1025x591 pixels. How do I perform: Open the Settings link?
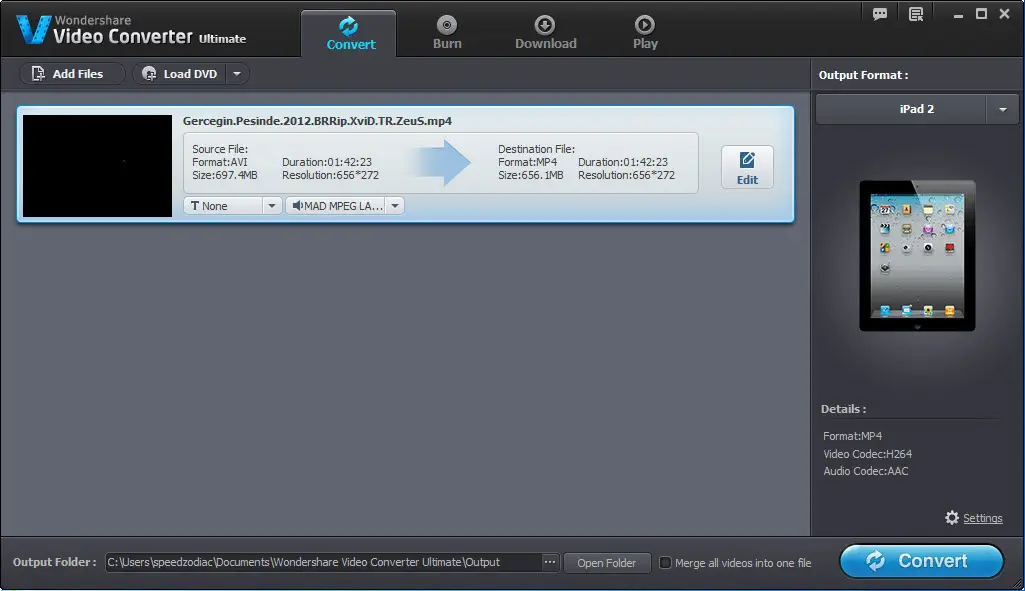(983, 518)
